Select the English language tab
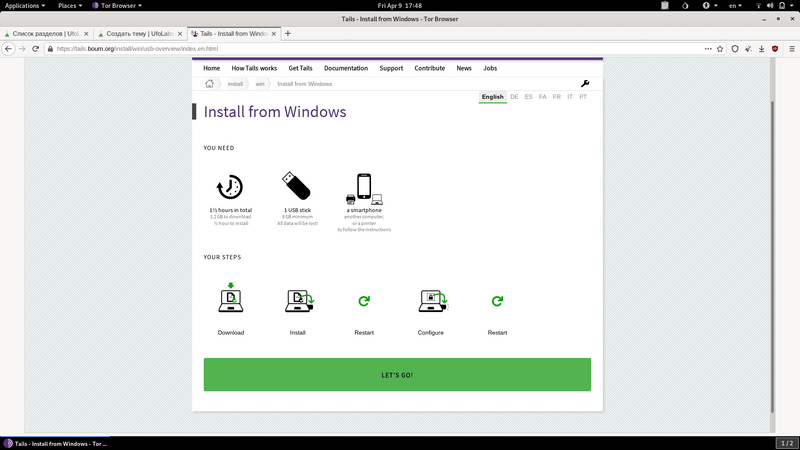Screen dimensions: 800x450 (492, 97)
